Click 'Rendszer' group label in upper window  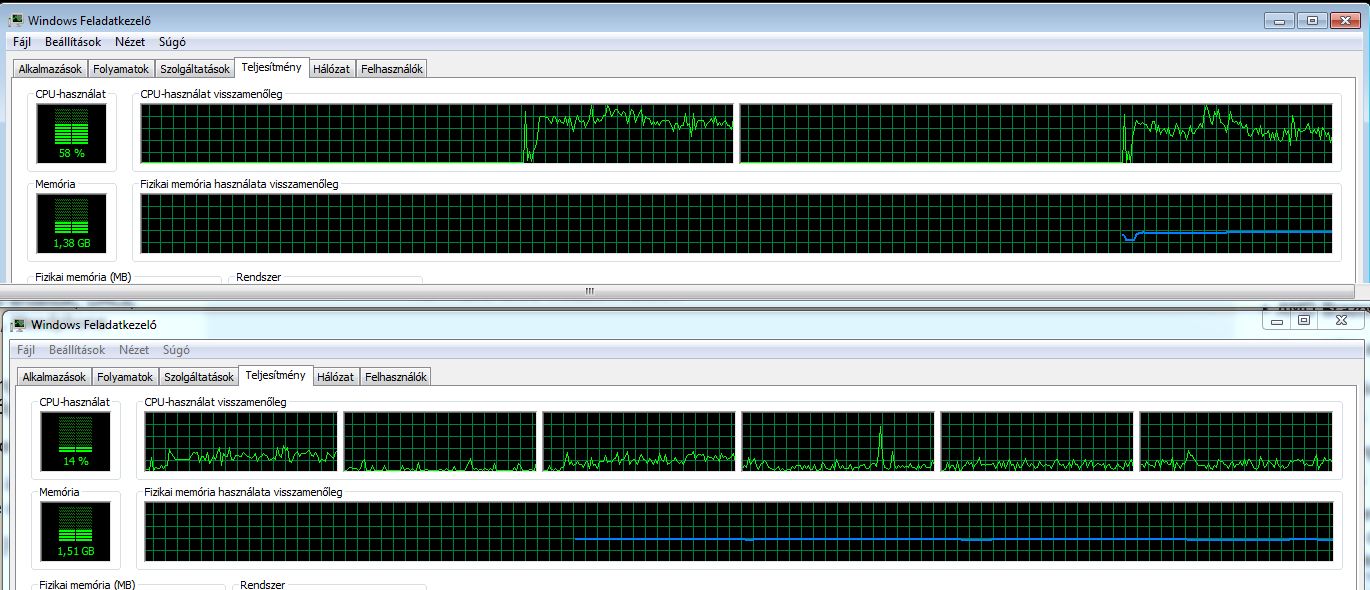point(258,277)
